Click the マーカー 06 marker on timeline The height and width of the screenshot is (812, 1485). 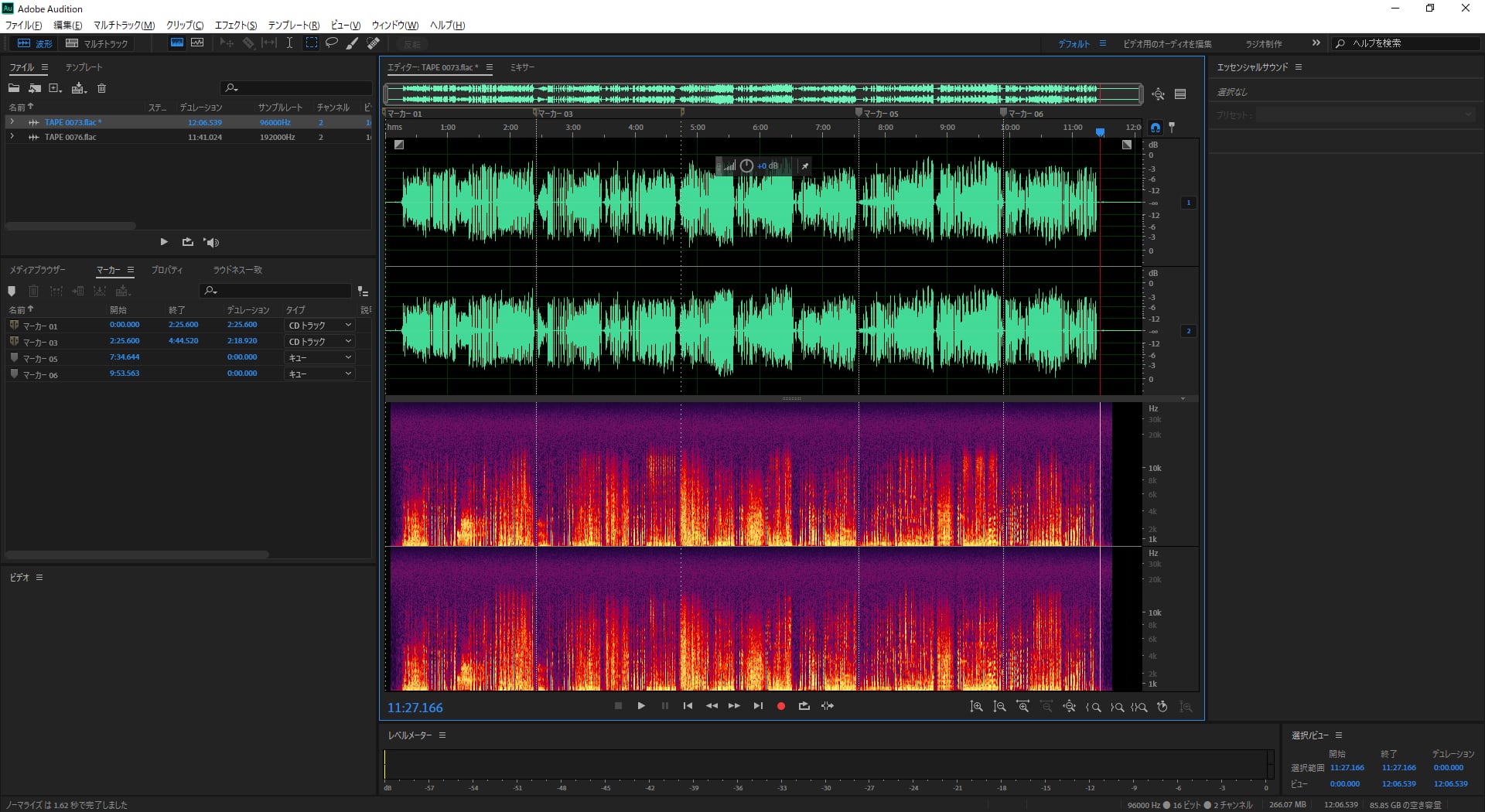pos(1004,114)
